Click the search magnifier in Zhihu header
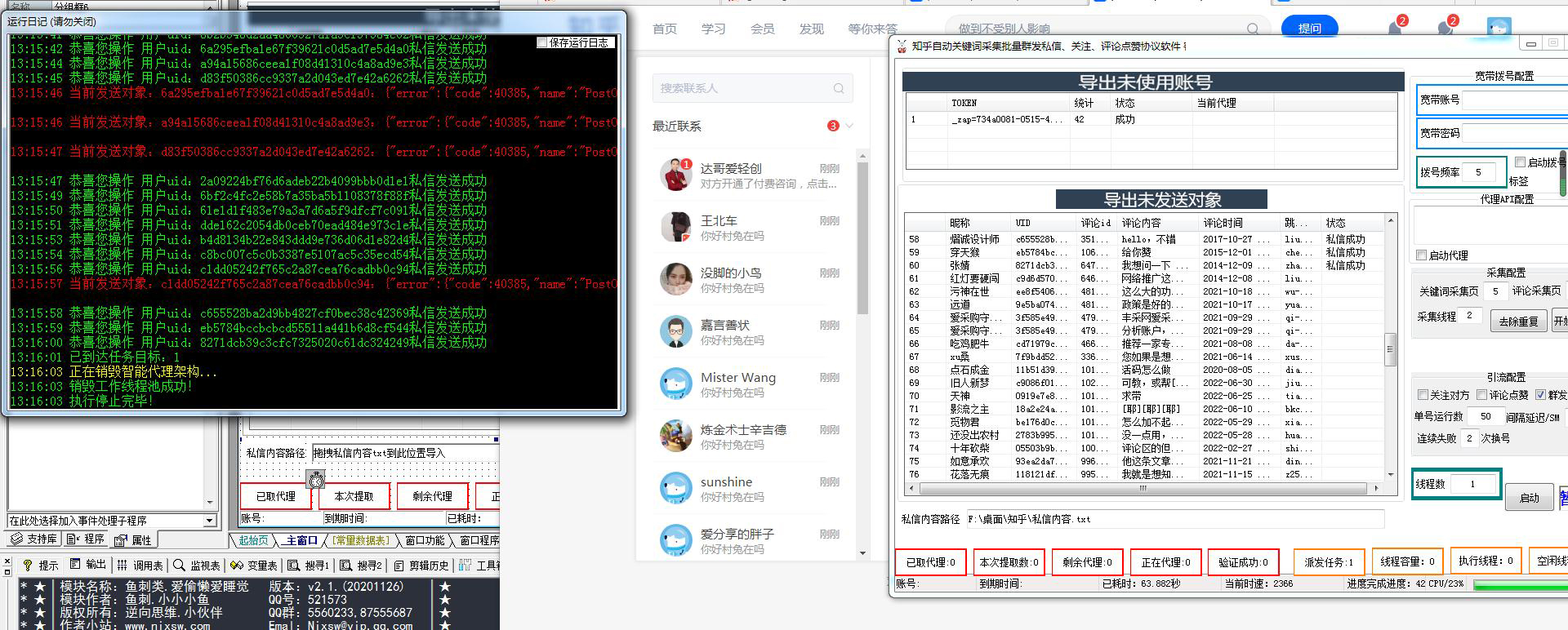The width and height of the screenshot is (1568, 630). [x=1253, y=29]
